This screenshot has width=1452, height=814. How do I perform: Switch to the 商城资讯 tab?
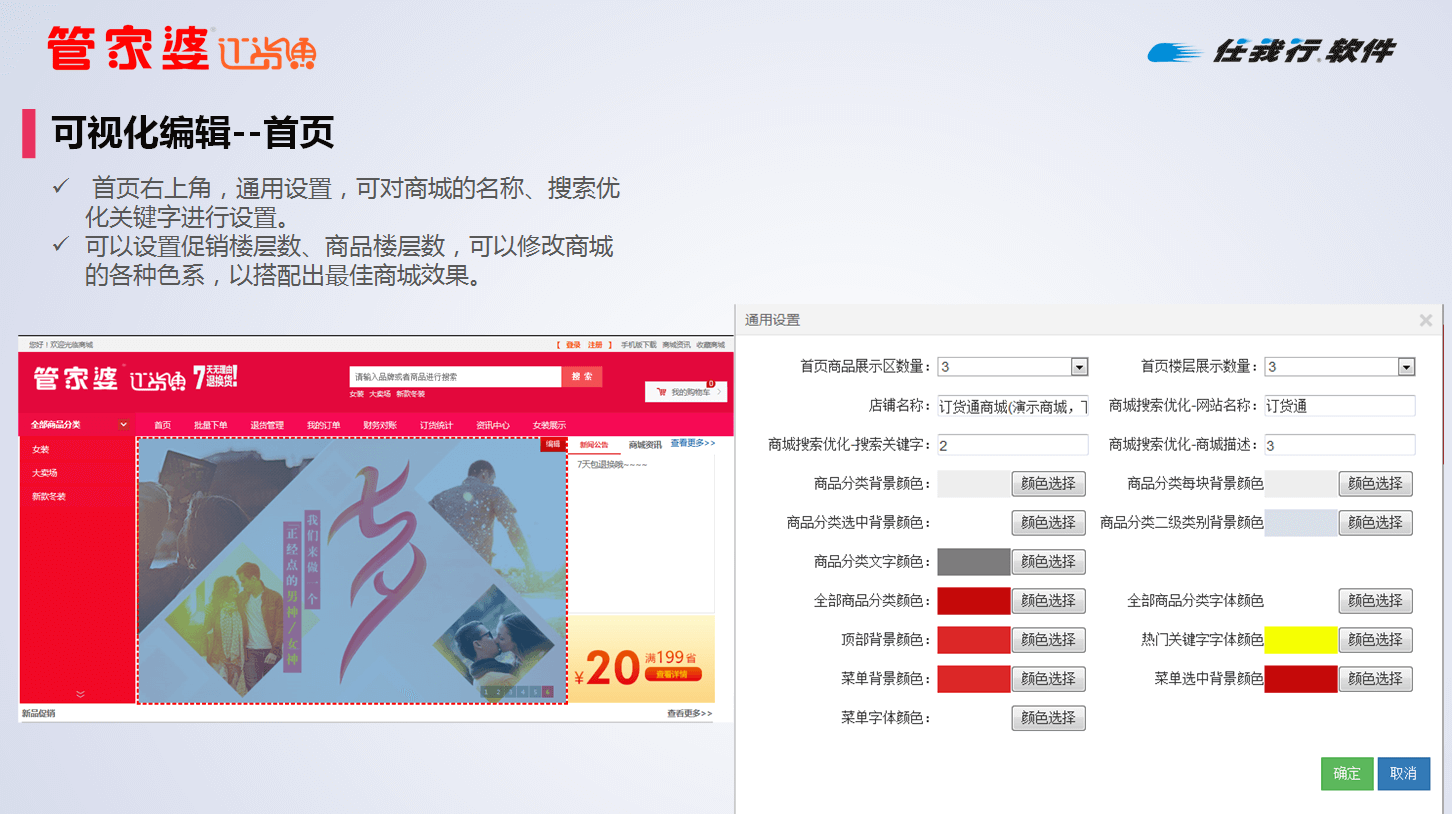[644, 445]
